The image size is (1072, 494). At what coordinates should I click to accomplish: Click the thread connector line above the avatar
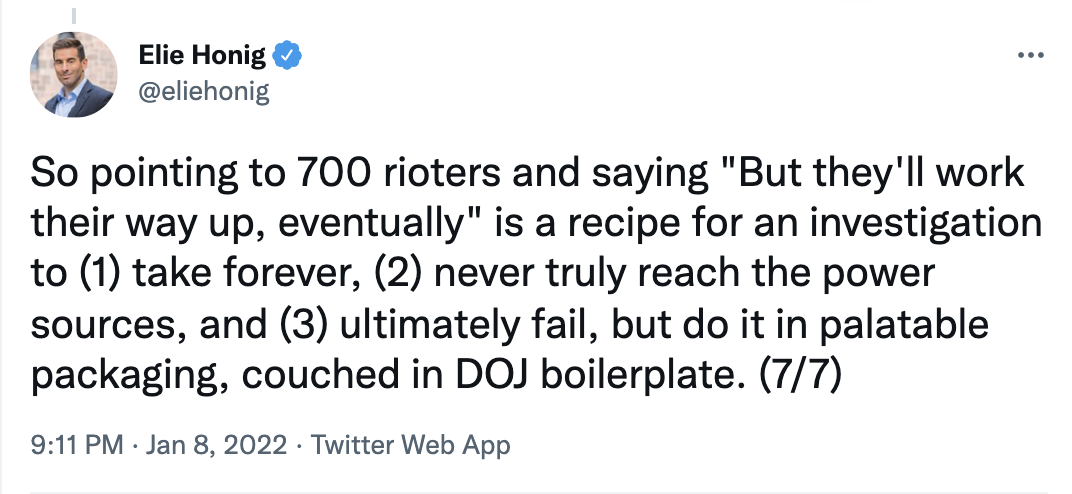click(73, 14)
